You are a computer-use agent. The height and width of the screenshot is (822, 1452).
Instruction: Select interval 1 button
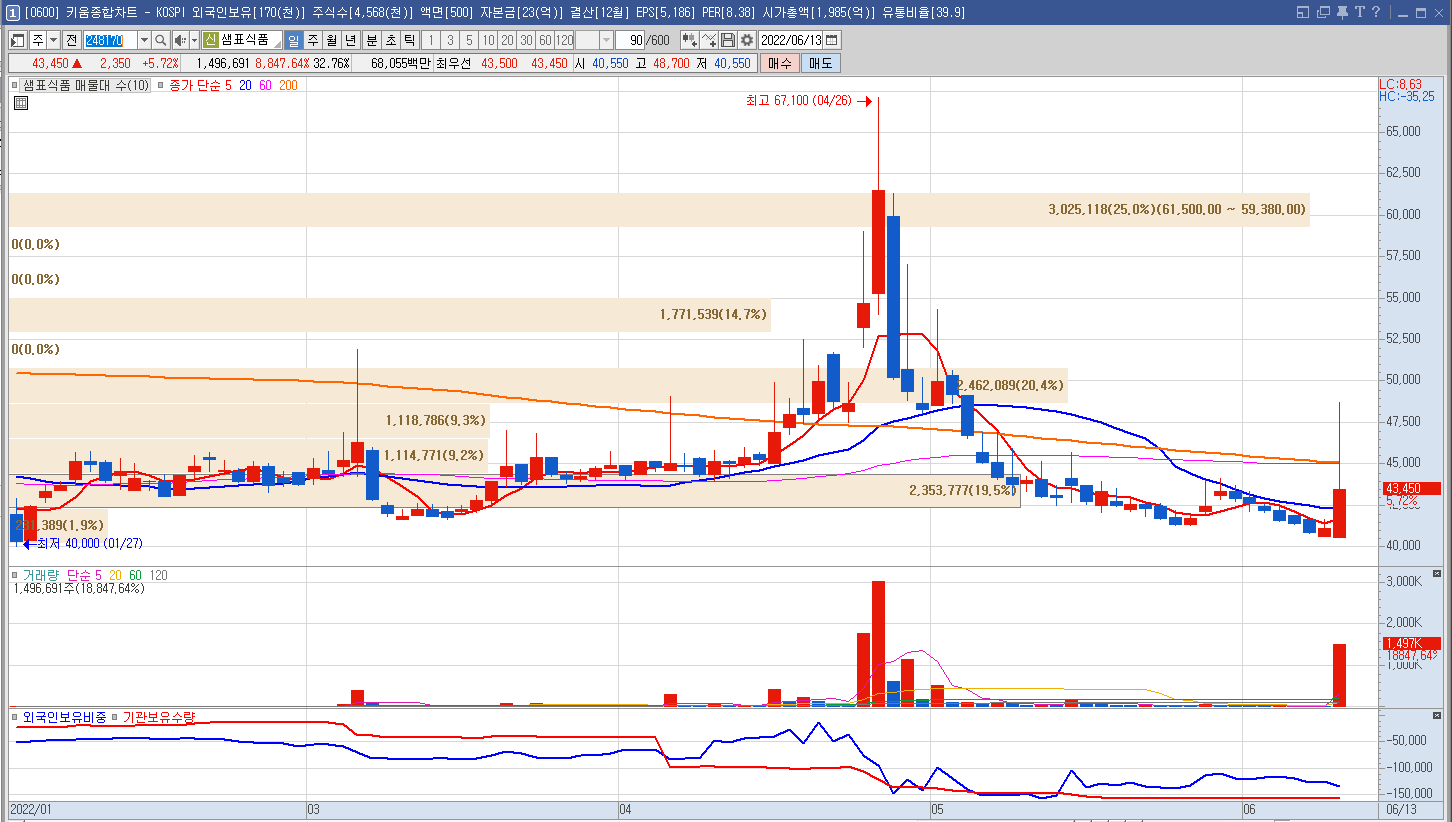click(x=431, y=40)
